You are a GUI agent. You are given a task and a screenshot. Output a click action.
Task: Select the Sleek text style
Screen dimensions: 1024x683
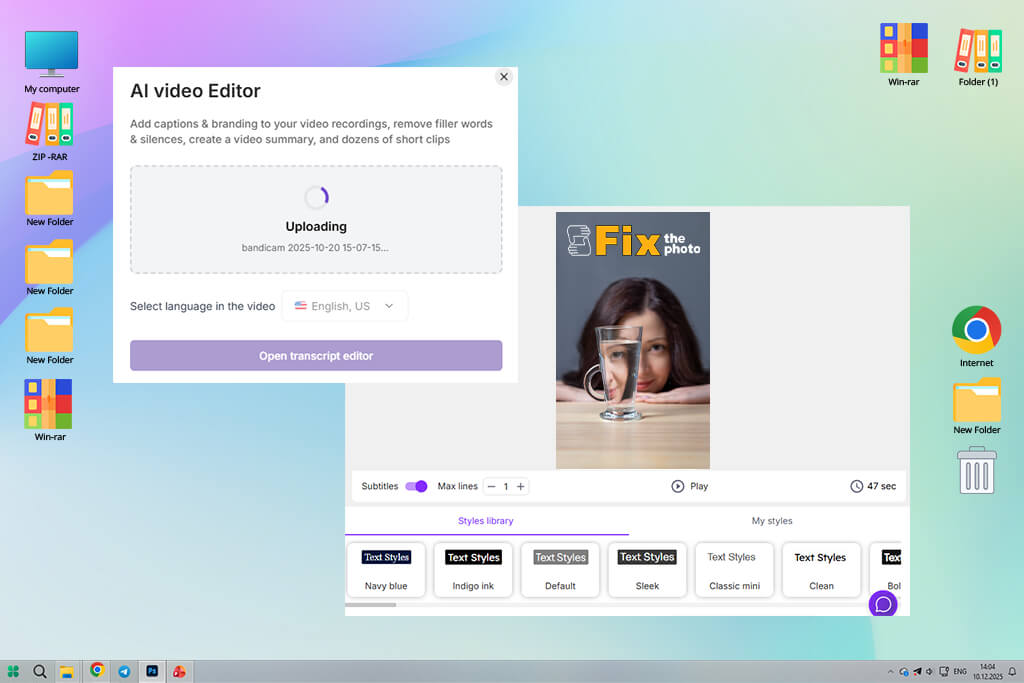(x=647, y=570)
